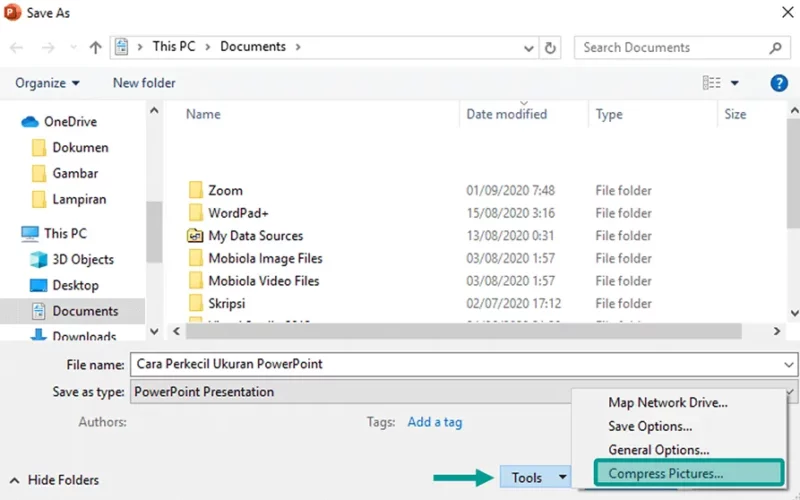The height and width of the screenshot is (500, 800).
Task: Click the address bar document icon
Action: click(x=121, y=47)
